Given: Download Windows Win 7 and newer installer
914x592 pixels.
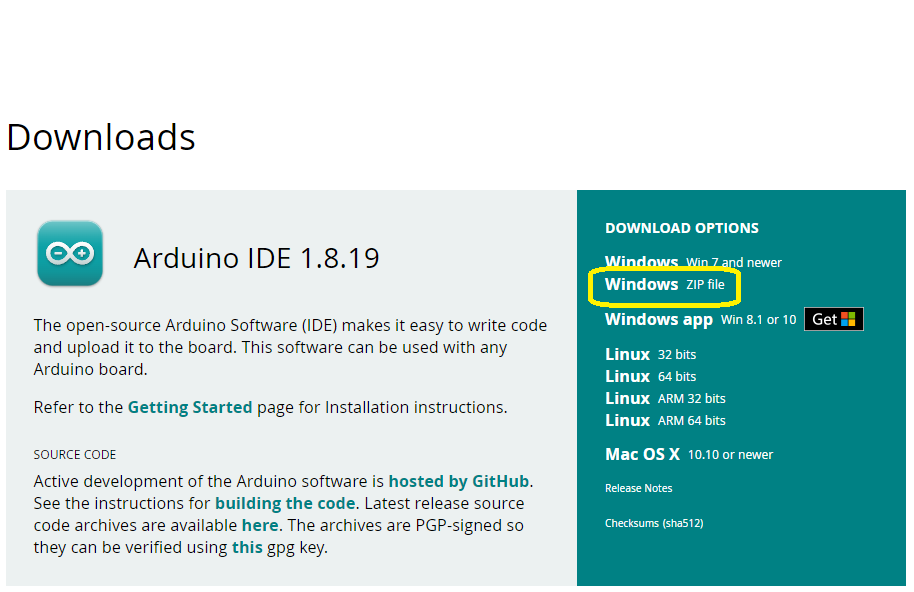Looking at the screenshot, I should click(693, 262).
